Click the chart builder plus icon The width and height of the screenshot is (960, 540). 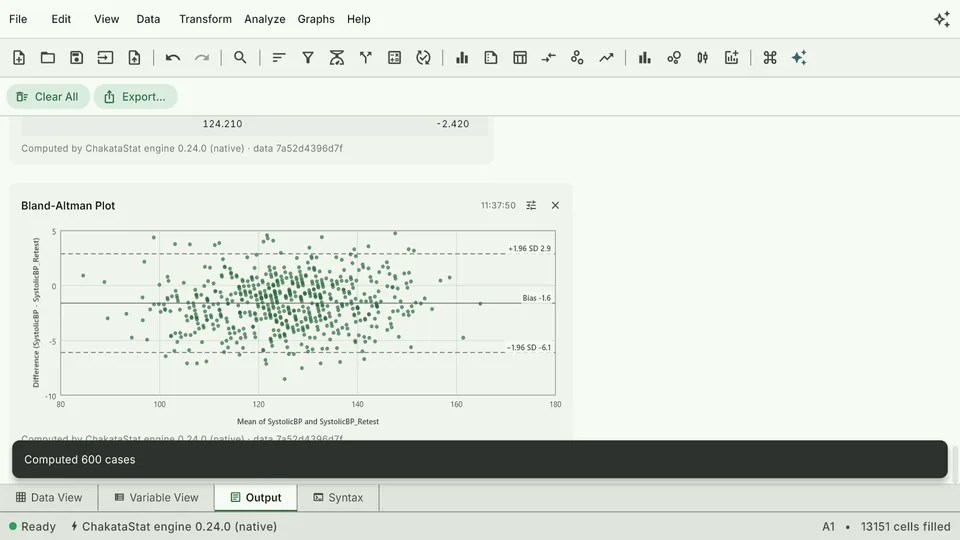click(x=732, y=58)
